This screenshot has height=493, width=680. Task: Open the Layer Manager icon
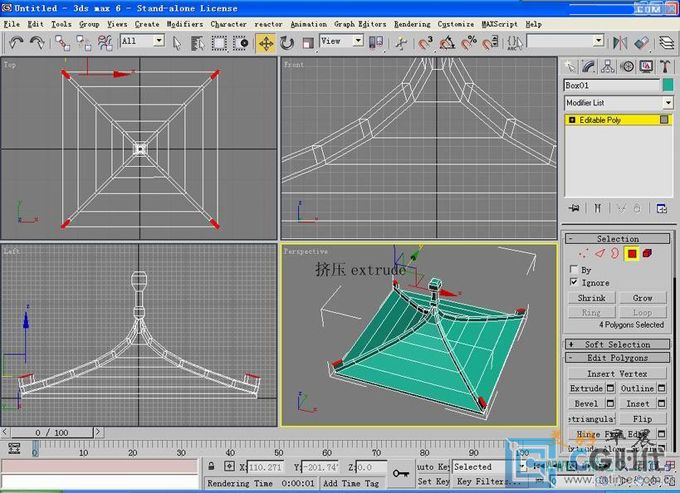tap(667, 42)
